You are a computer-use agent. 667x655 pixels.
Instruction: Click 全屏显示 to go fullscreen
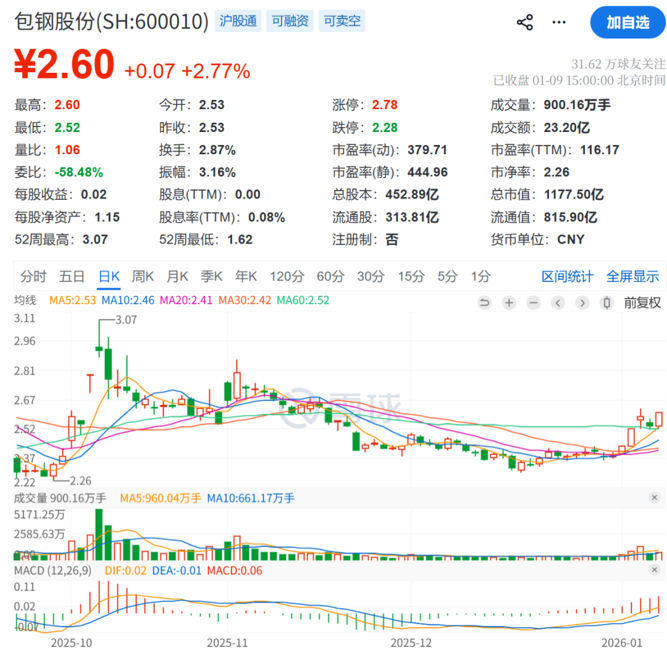[x=633, y=276]
